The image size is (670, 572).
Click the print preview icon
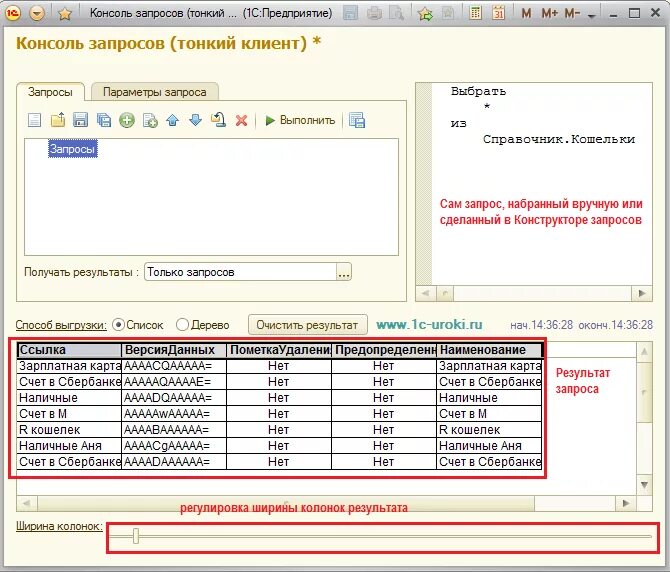tap(397, 14)
